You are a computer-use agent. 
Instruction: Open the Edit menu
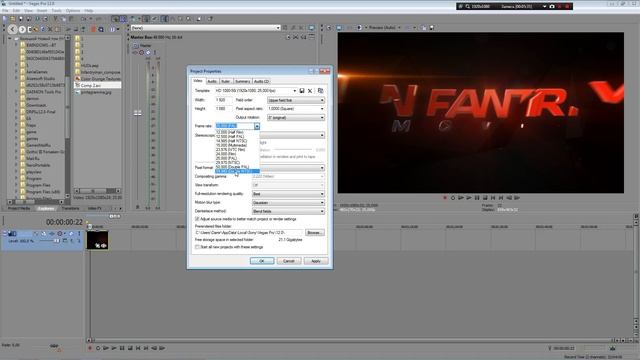[x=16, y=11]
